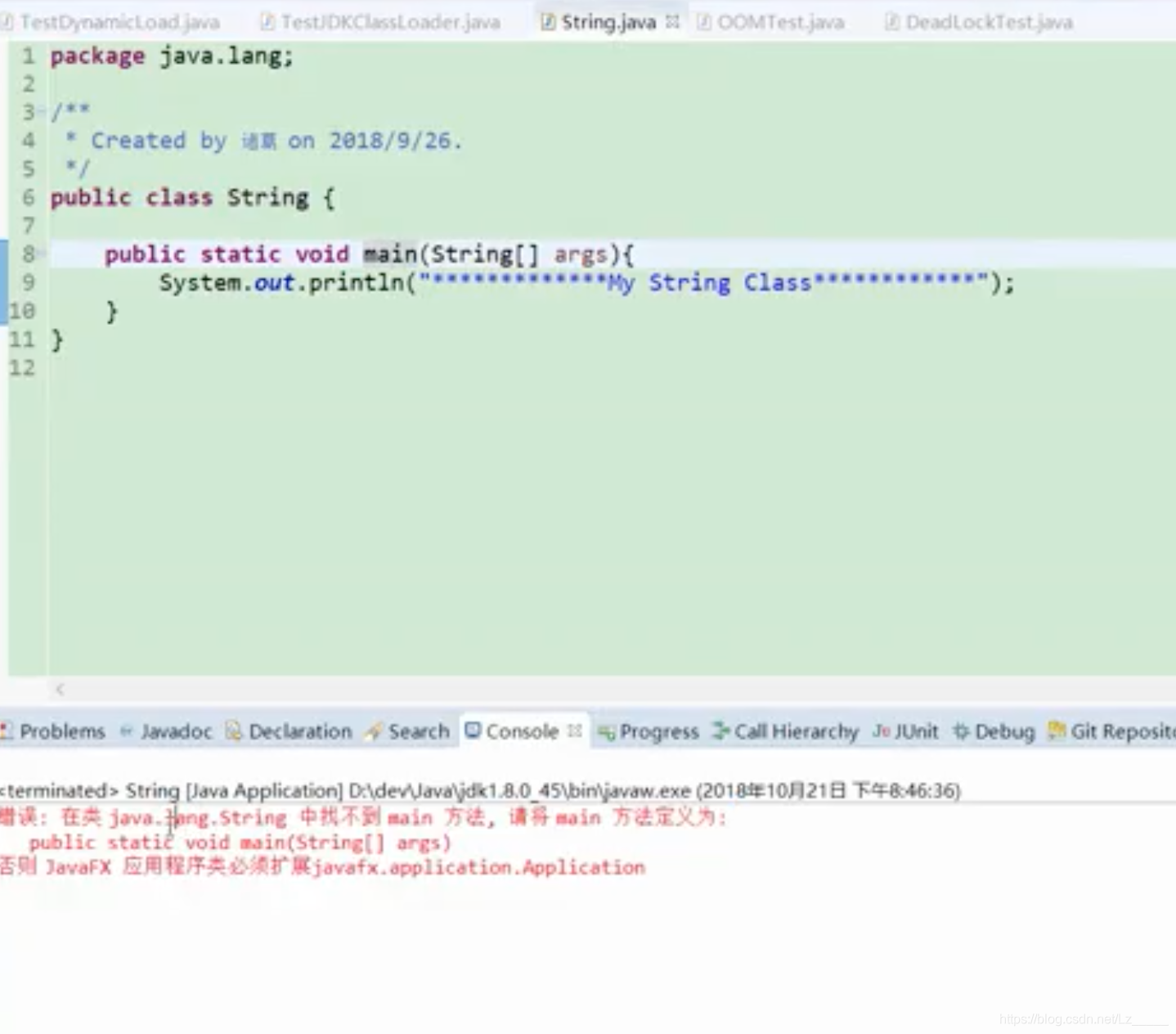Viewport: 1176px width, 1034px height.
Task: Click 'public class String {' declaration
Action: point(193,198)
